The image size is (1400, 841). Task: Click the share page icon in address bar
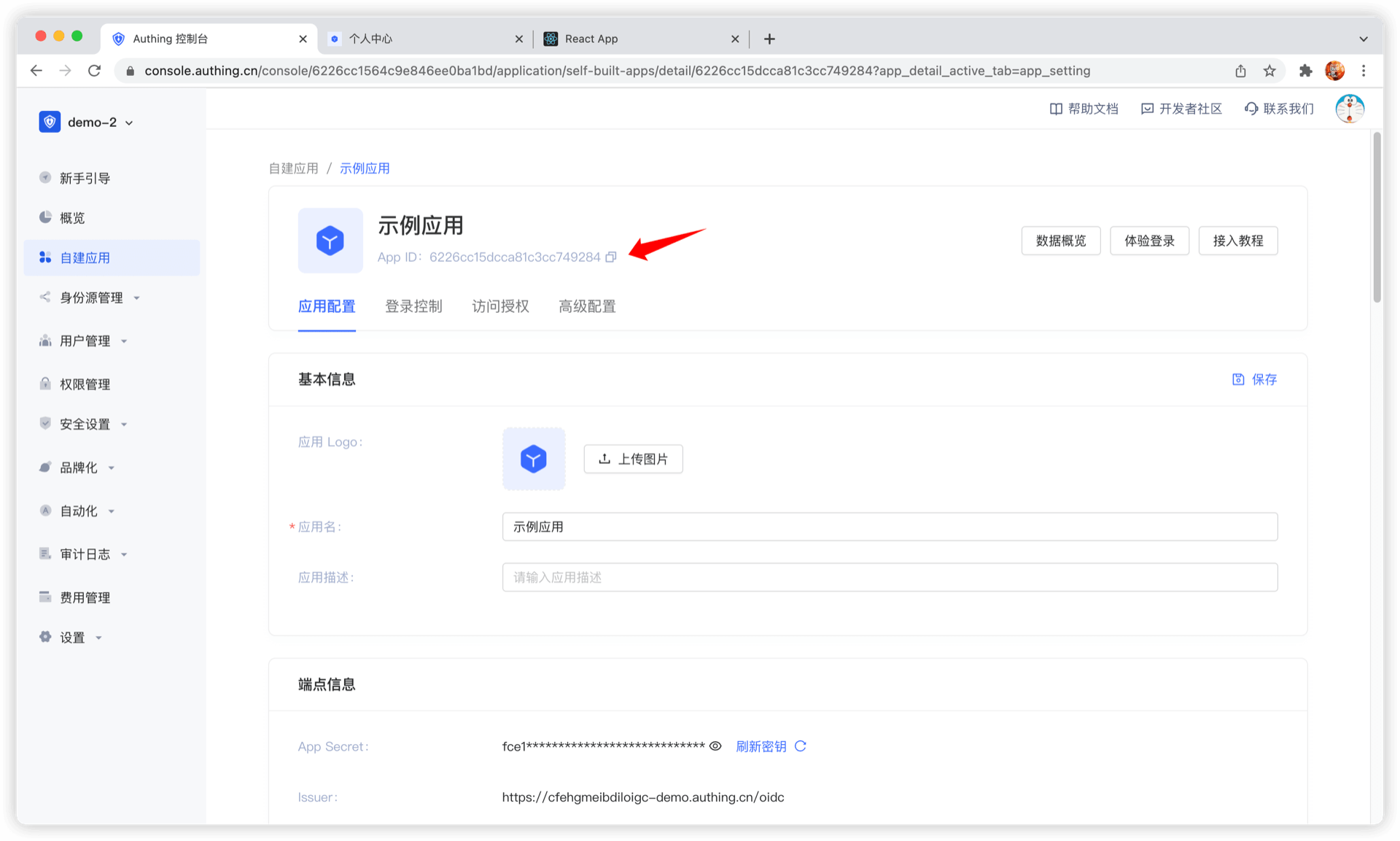1240,71
